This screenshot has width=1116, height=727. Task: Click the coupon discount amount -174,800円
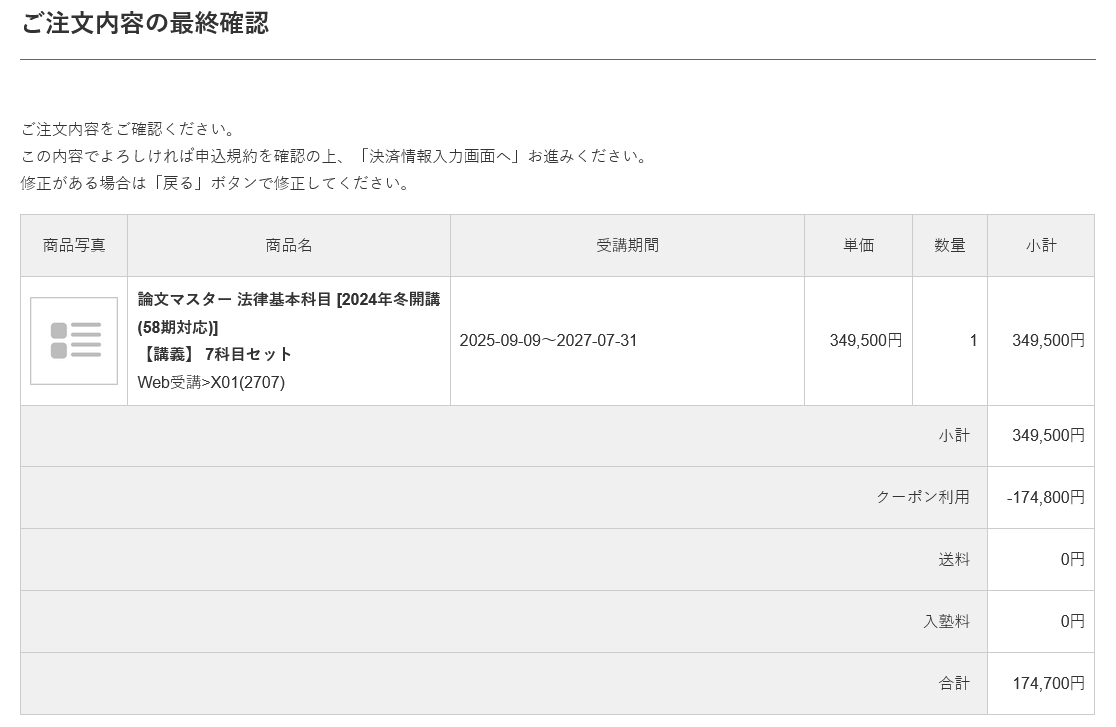[x=1045, y=497]
